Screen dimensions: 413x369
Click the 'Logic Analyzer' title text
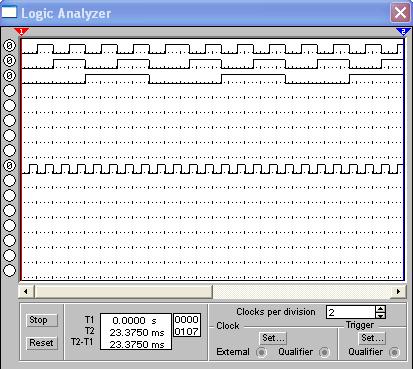coord(66,14)
